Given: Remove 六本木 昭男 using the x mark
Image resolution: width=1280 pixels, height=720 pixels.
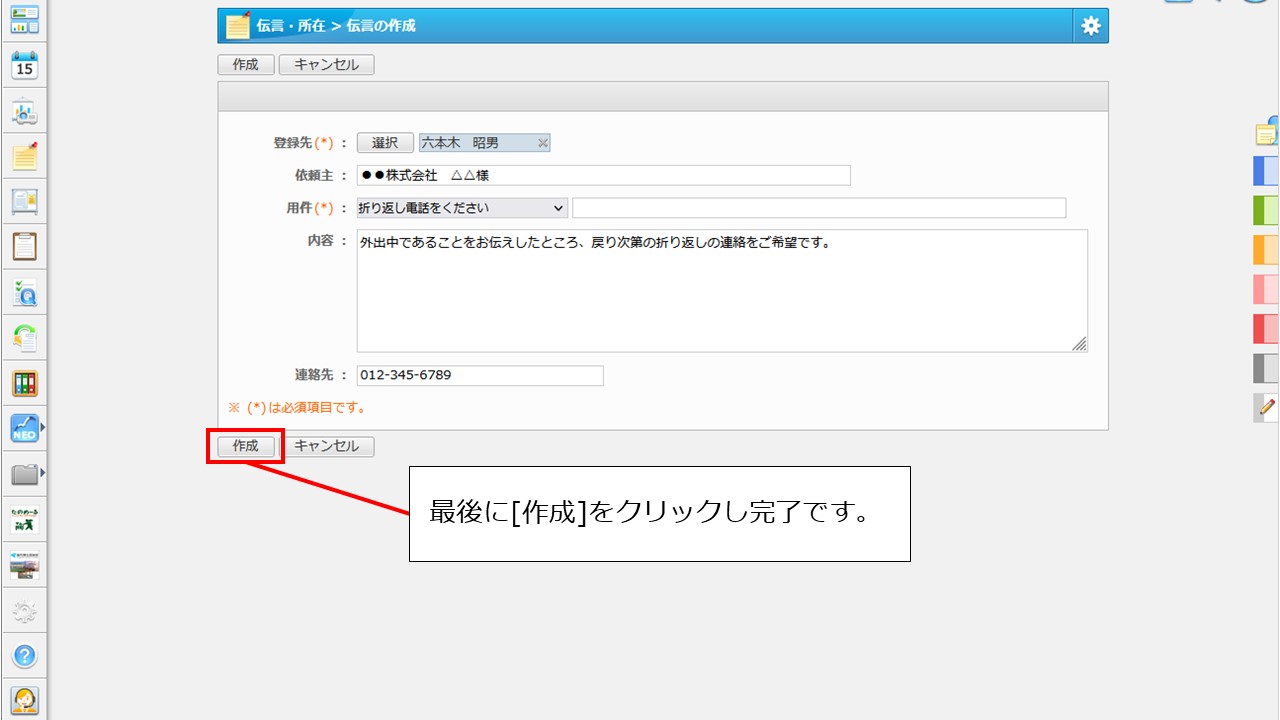Looking at the screenshot, I should pyautogui.click(x=543, y=143).
